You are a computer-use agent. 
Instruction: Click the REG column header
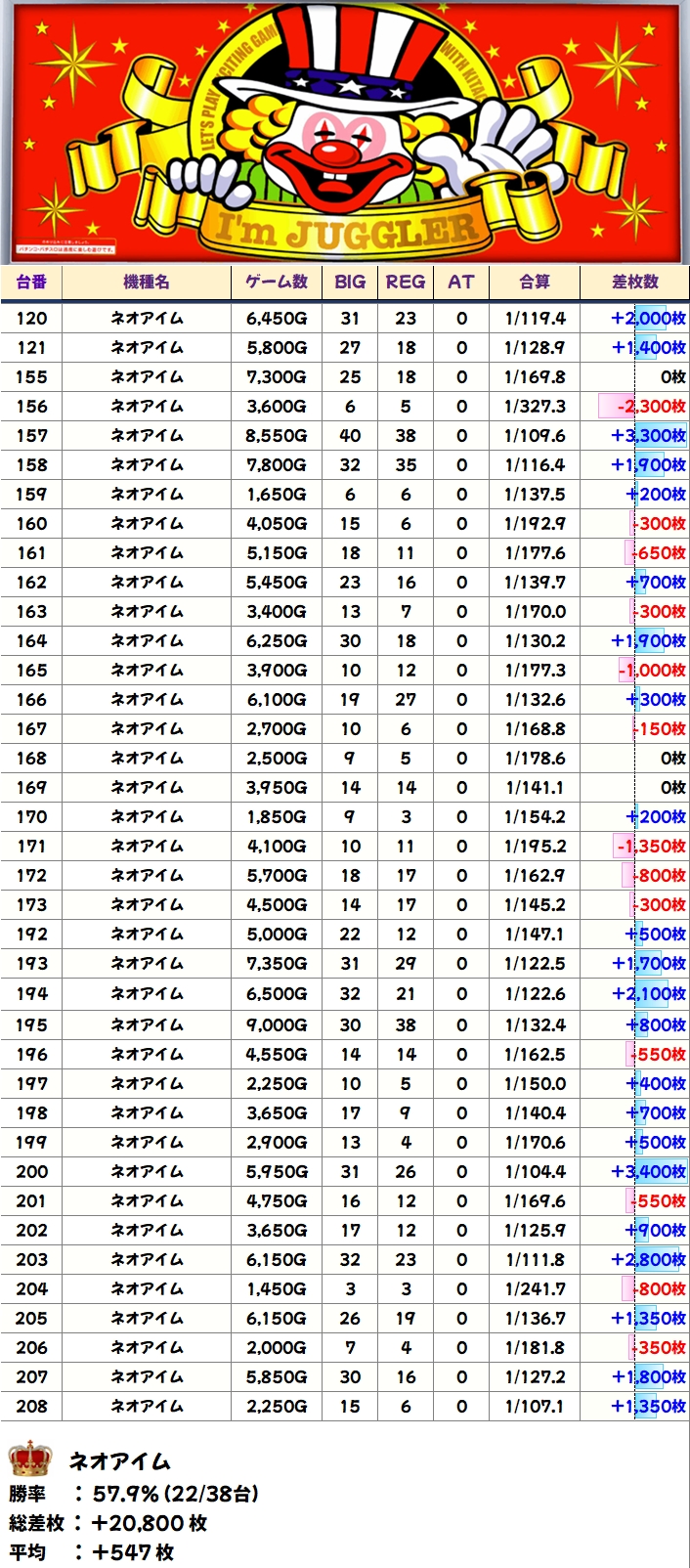pyautogui.click(x=406, y=282)
